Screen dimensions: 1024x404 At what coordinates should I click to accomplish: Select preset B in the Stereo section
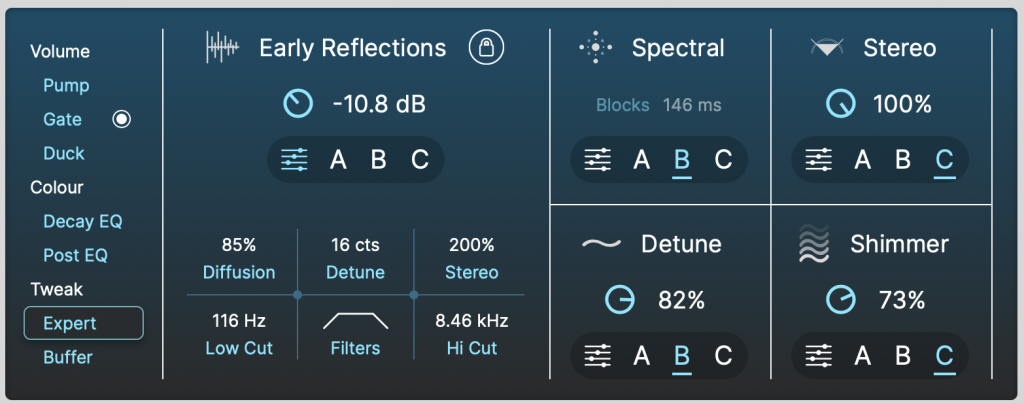[902, 159]
